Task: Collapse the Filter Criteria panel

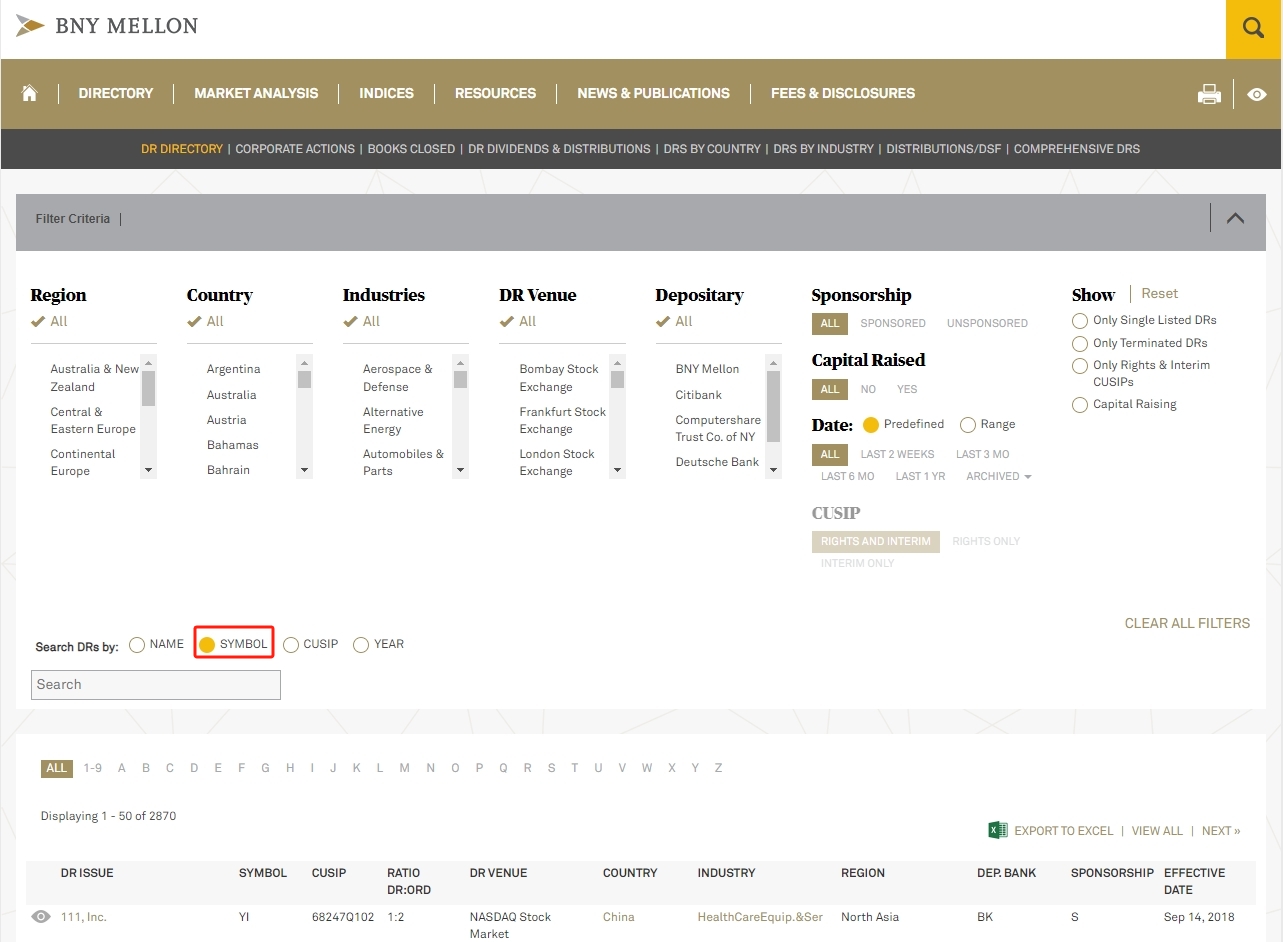Action: (1235, 218)
